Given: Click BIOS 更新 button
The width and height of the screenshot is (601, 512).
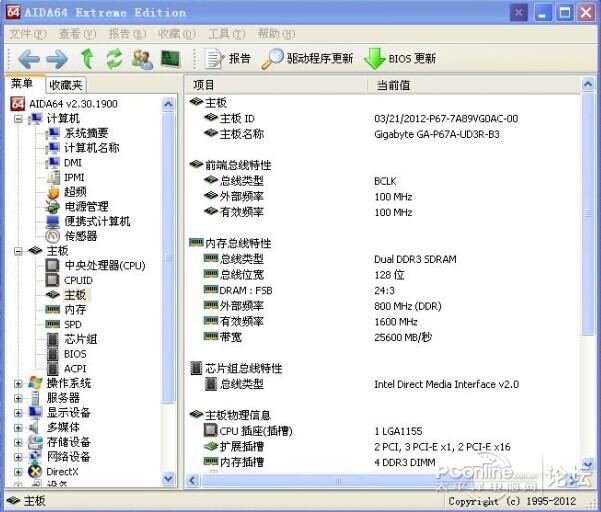Looking at the screenshot, I should point(400,59).
